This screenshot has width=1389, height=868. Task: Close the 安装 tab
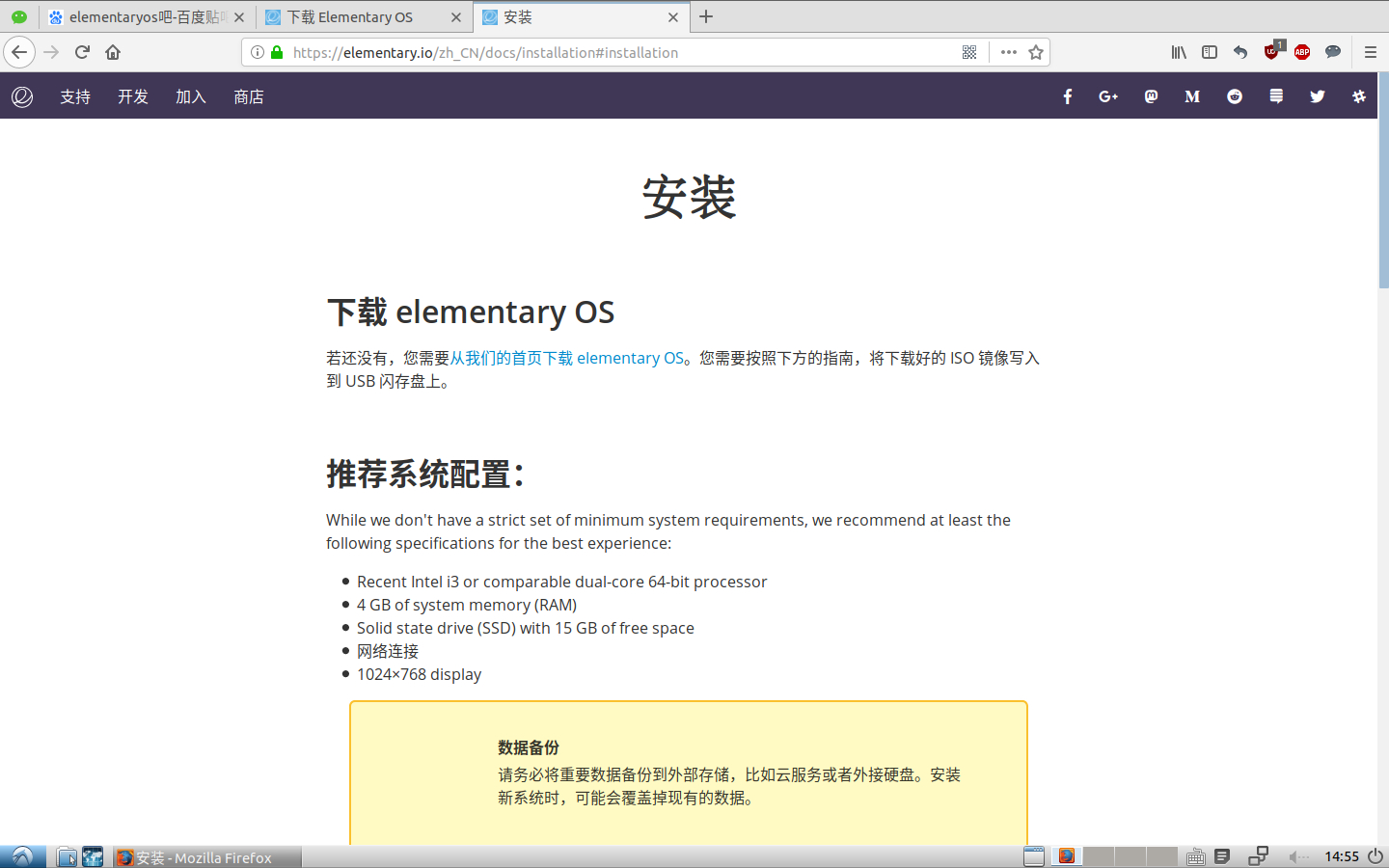[x=673, y=17]
